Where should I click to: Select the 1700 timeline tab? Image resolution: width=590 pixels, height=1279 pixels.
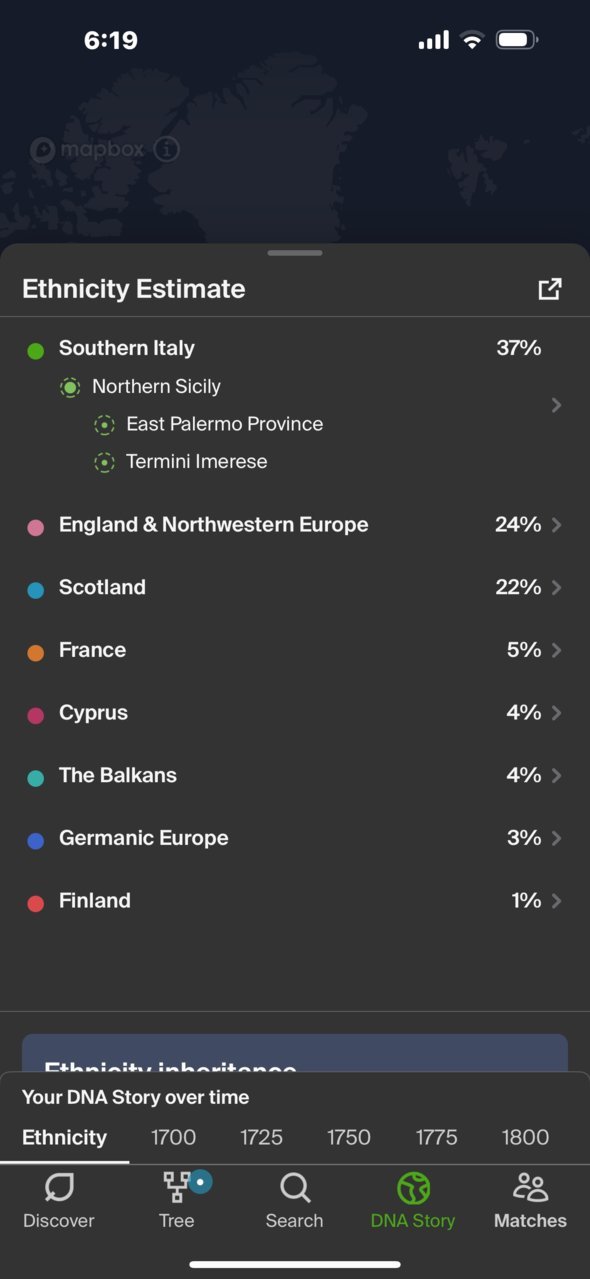[173, 1137]
